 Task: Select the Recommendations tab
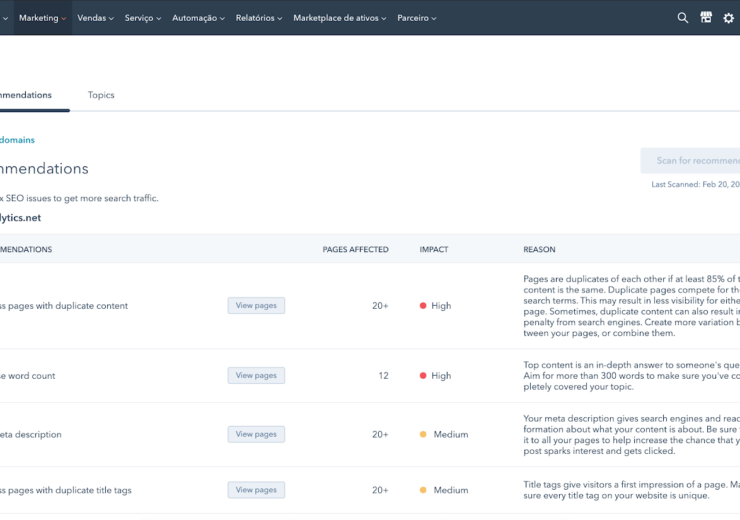pyautogui.click(x=26, y=95)
